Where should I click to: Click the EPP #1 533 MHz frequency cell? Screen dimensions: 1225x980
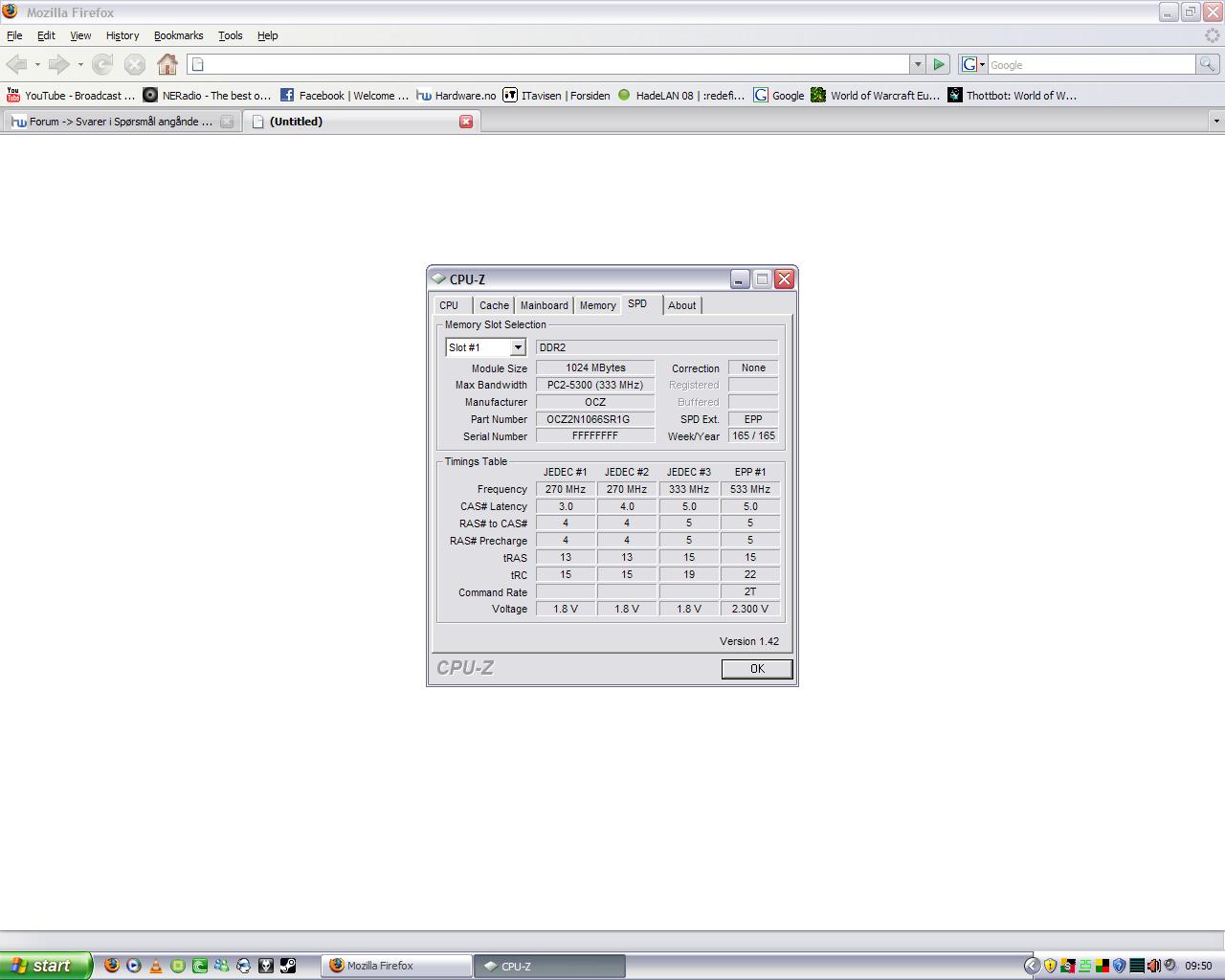[750, 489]
